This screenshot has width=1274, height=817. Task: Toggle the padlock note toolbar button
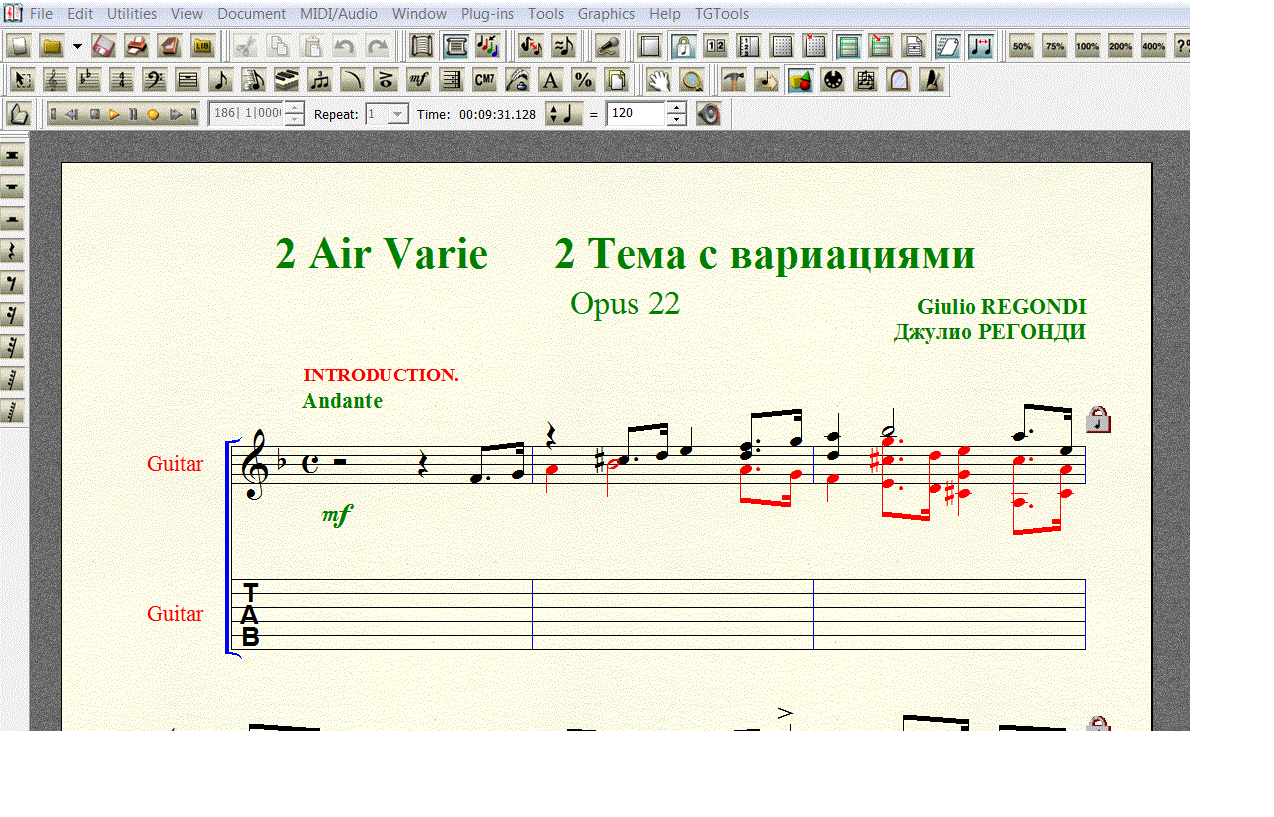[x=683, y=46]
